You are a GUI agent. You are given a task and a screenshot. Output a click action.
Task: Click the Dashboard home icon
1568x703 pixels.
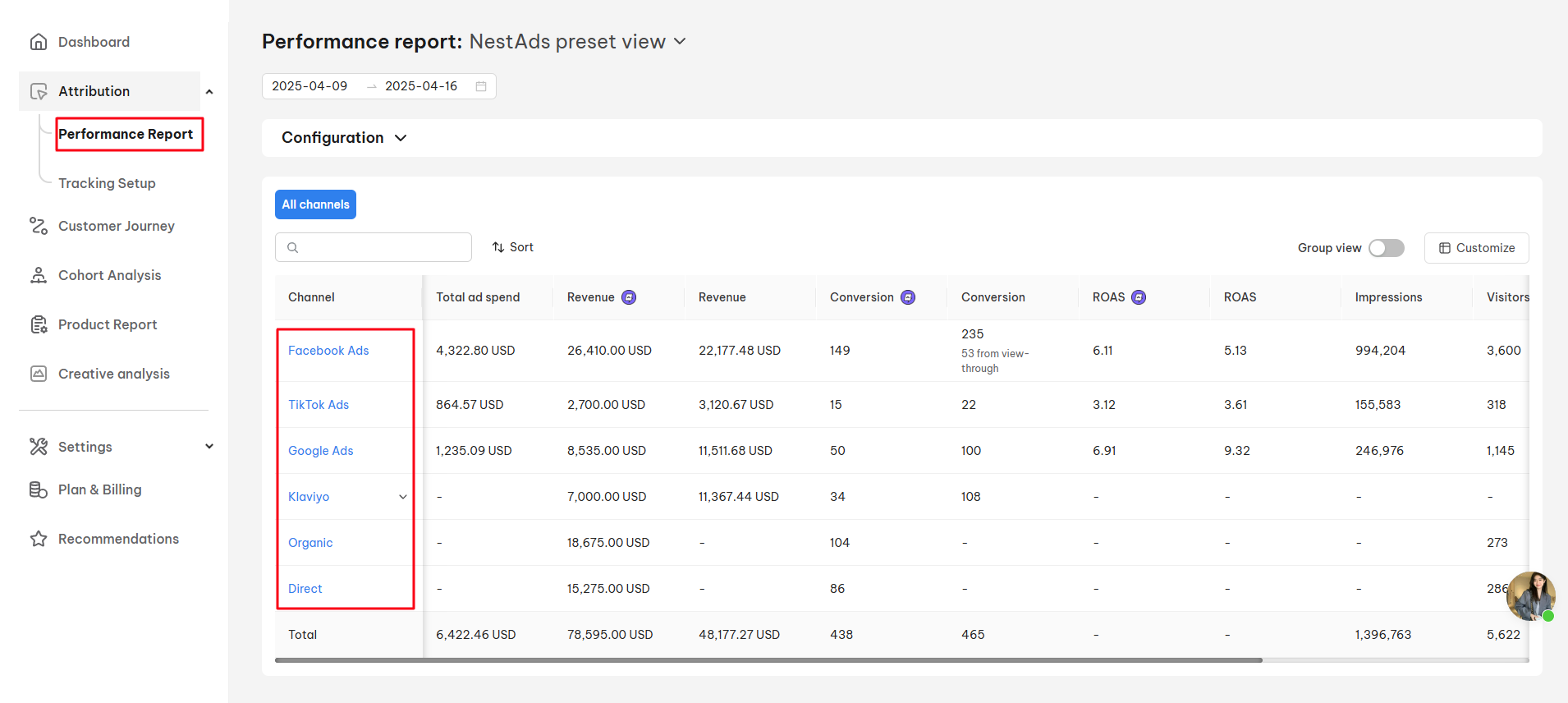tap(39, 42)
